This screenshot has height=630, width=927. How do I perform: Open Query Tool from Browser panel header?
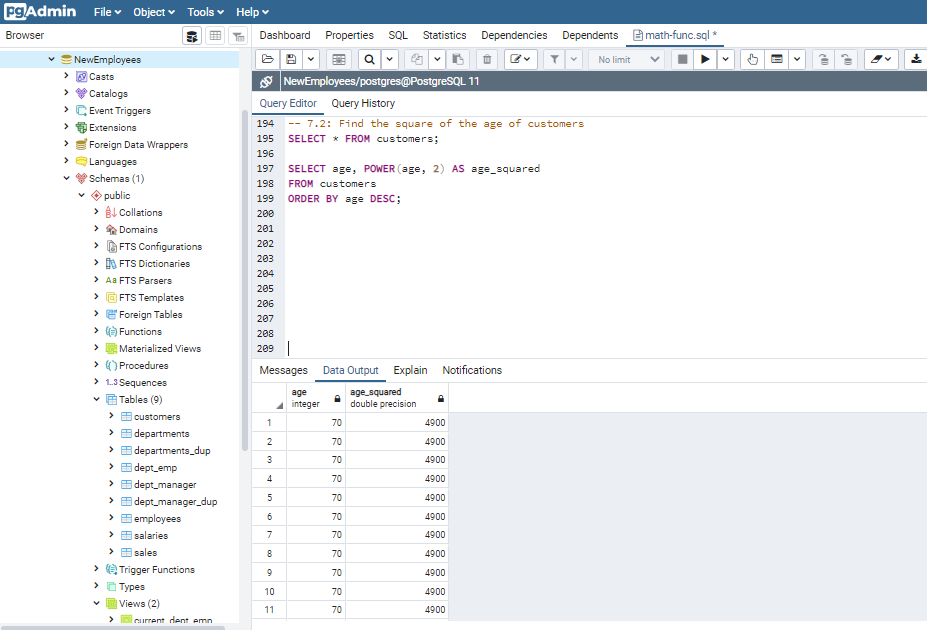[192, 36]
